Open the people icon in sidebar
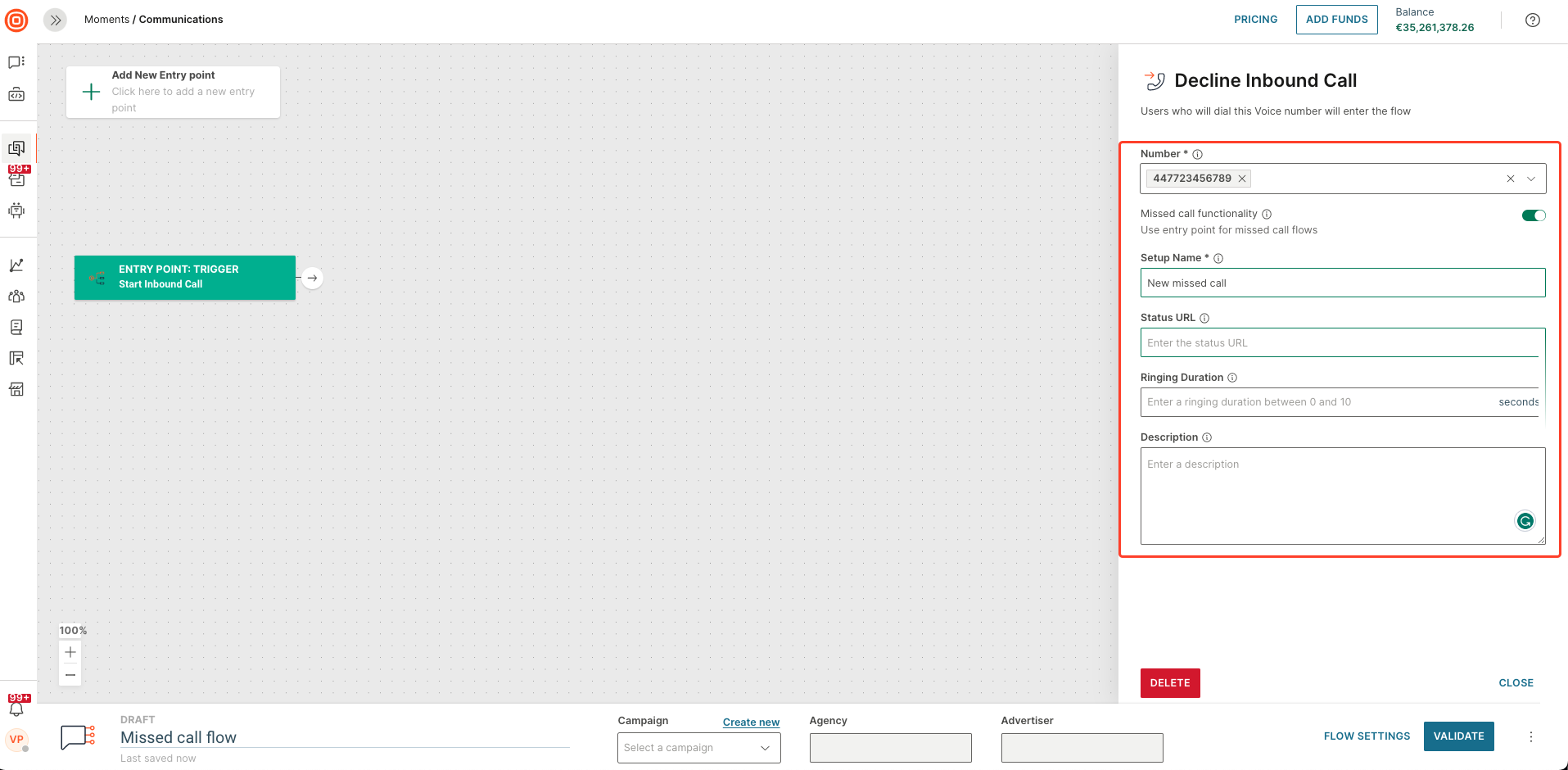Screen dimensions: 1568x770 pos(16,297)
